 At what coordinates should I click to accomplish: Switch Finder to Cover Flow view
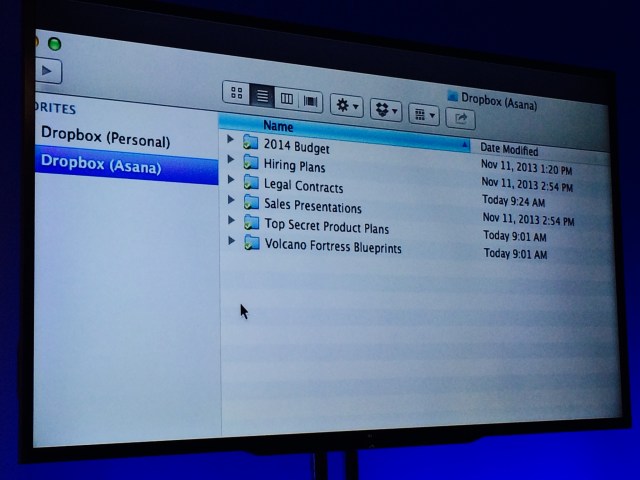click(x=311, y=101)
